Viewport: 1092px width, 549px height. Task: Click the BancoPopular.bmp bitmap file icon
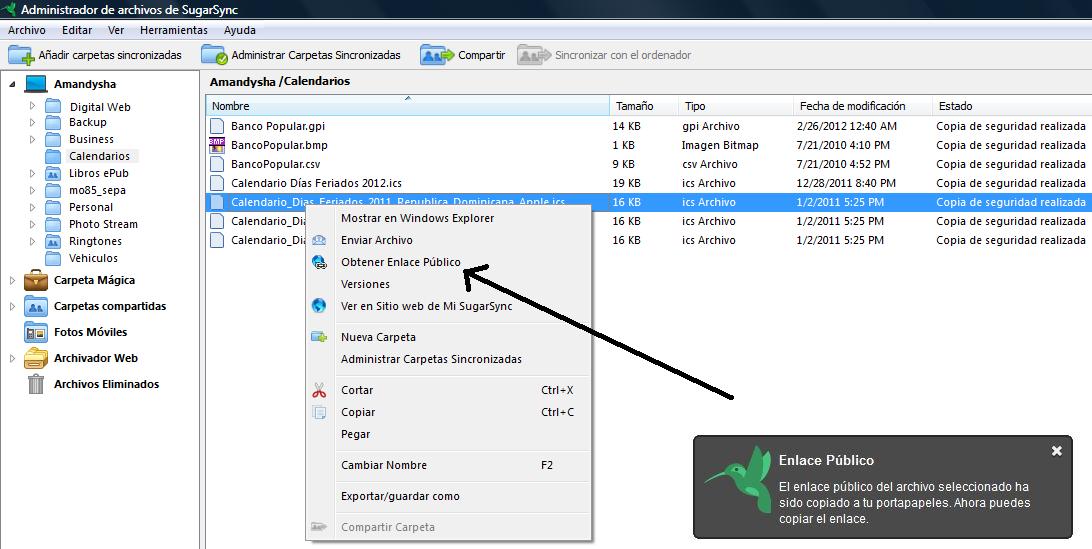coord(217,145)
